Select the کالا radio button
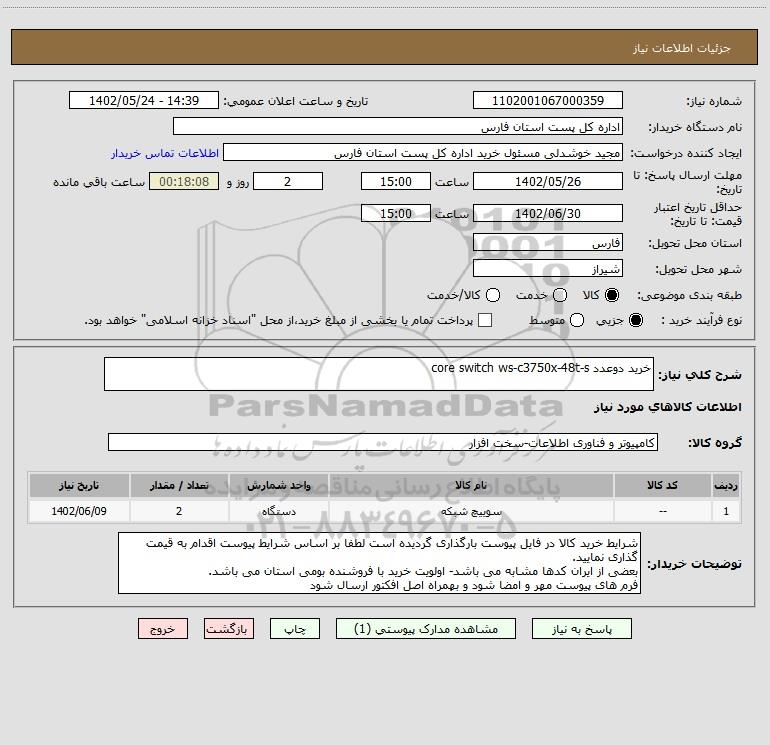The image size is (770, 745). (612, 295)
